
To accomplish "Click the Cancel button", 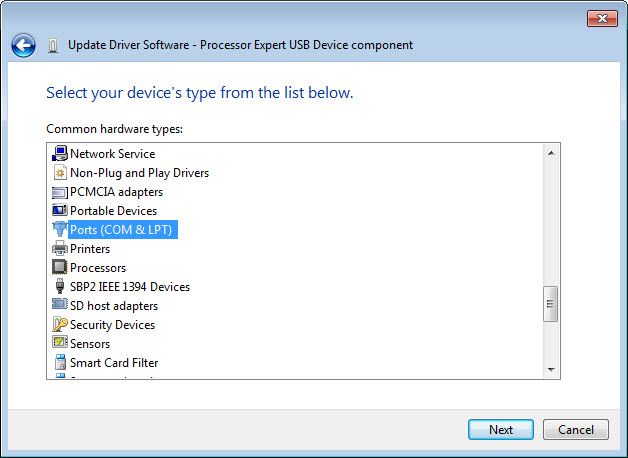I will [576, 430].
